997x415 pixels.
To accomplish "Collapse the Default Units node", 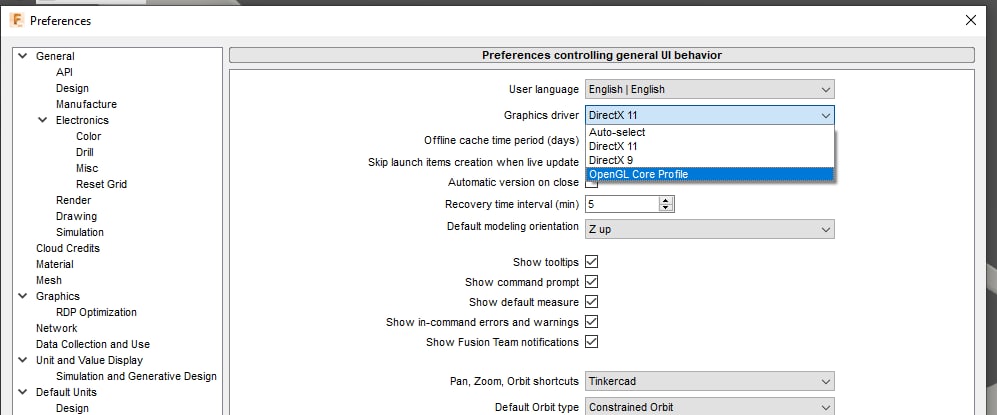I will point(23,391).
